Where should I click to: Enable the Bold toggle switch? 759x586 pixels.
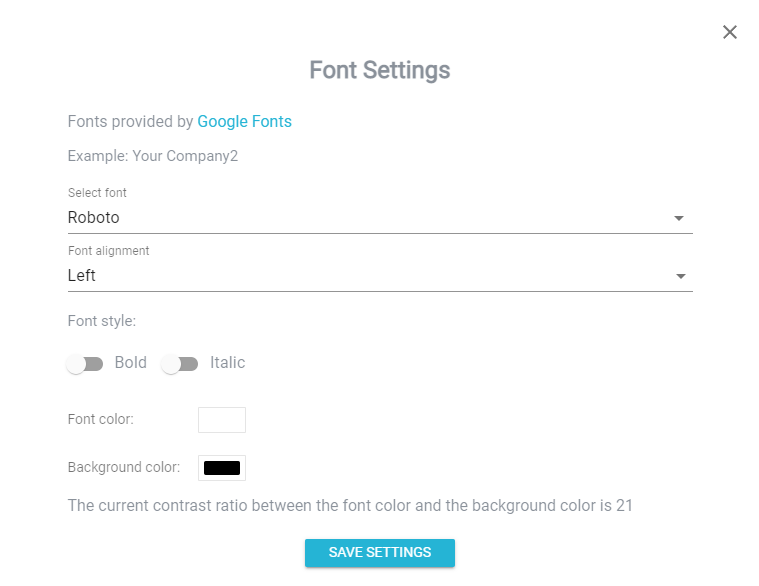pyautogui.click(x=85, y=363)
